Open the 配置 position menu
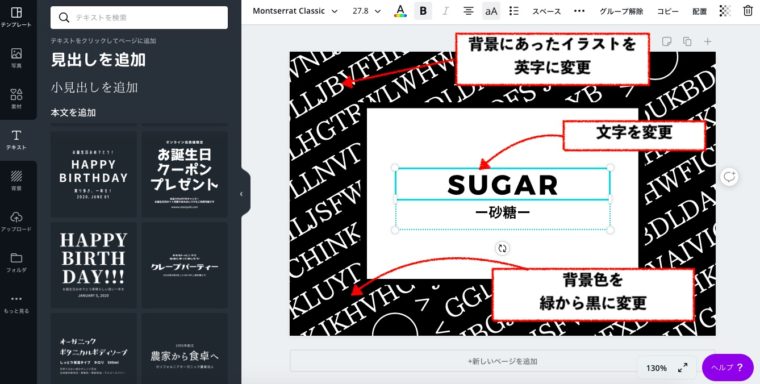Viewport: 760px width, 384px height. tap(699, 11)
